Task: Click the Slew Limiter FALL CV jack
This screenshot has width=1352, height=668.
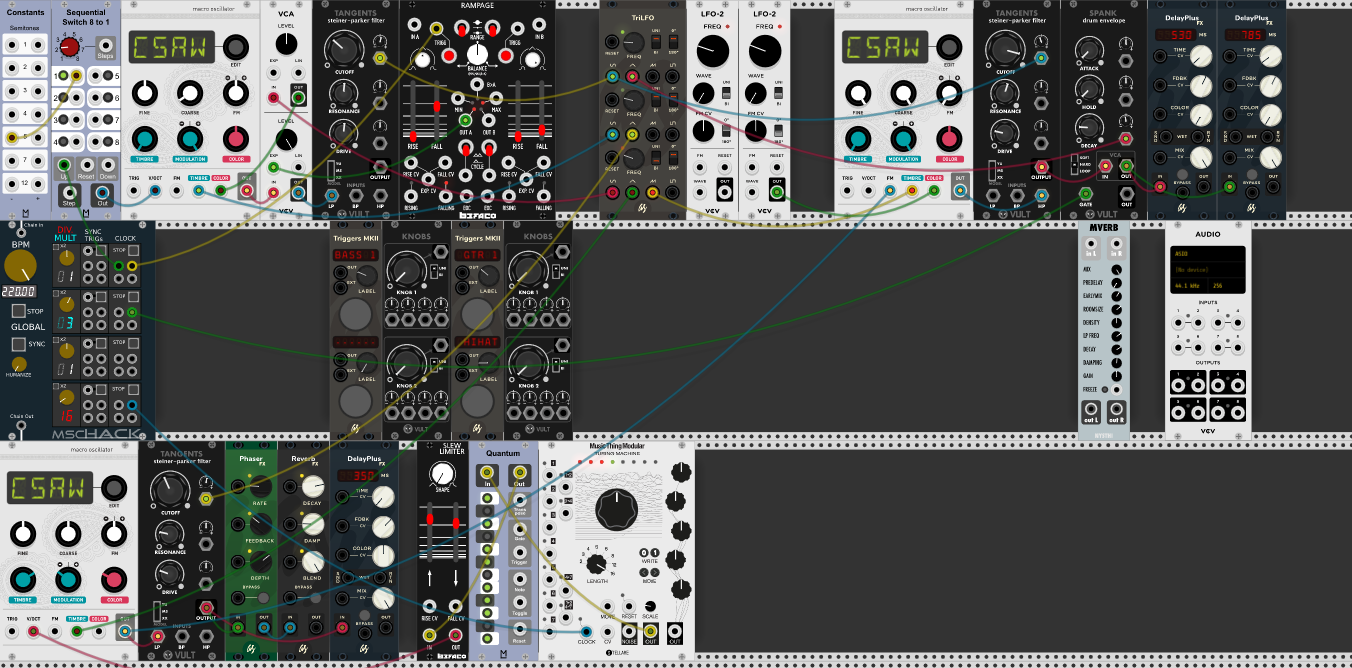Action: point(455,606)
